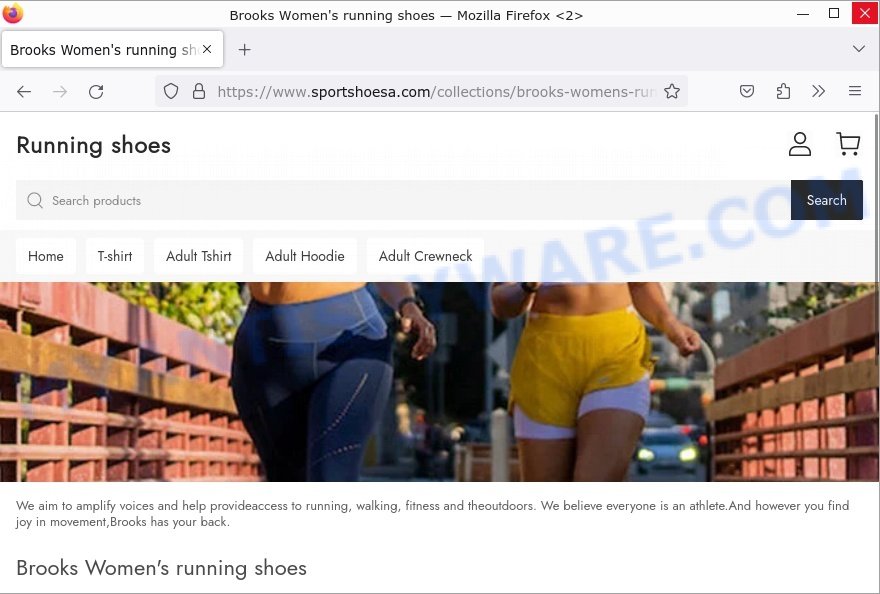Reload the page with the refresh icon
The width and height of the screenshot is (880, 594).
coord(96,92)
